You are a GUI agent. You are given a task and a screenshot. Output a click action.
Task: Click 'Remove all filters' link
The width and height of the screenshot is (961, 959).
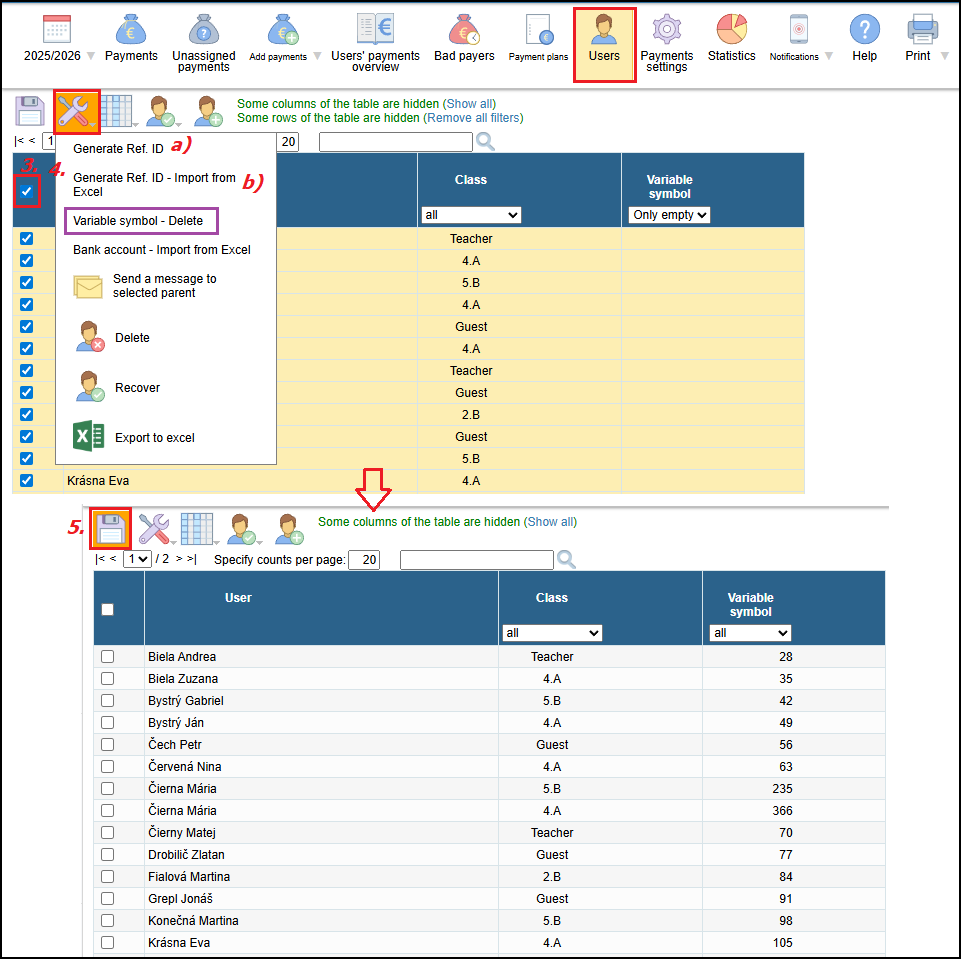[x=473, y=118]
